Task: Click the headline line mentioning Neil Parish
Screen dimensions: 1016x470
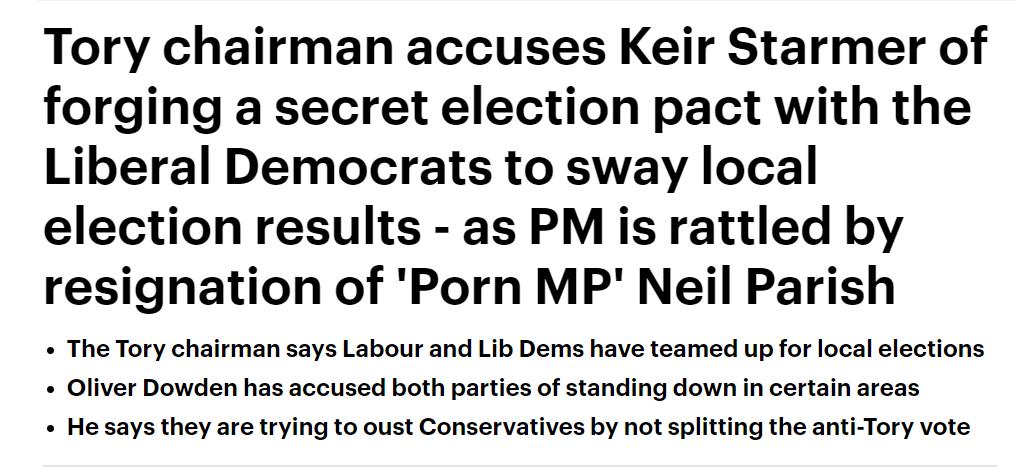Action: (469, 287)
